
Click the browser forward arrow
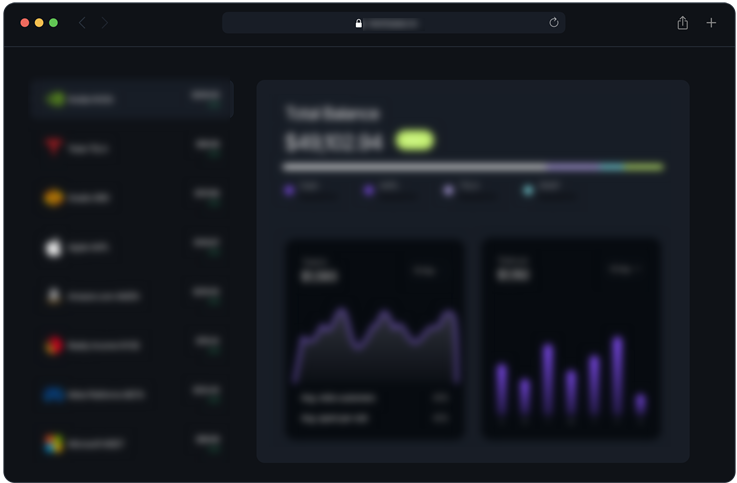pos(104,23)
